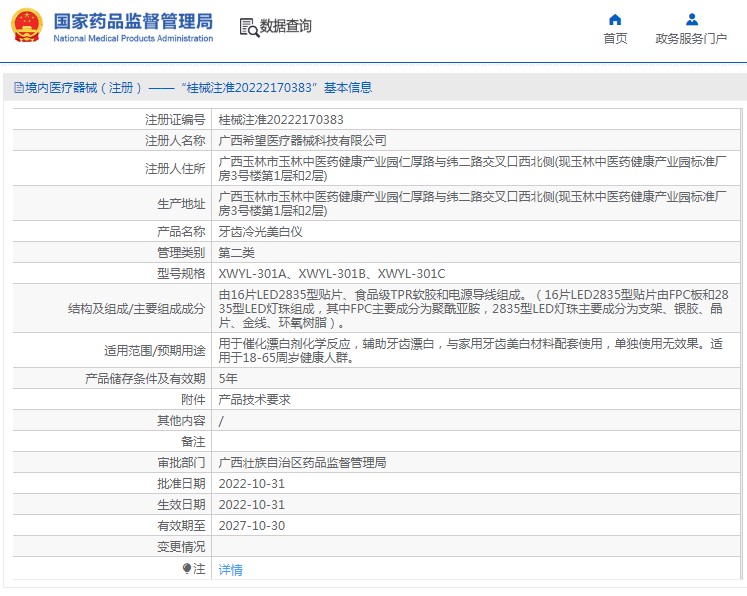Open the 详情 details link

[x=231, y=569]
